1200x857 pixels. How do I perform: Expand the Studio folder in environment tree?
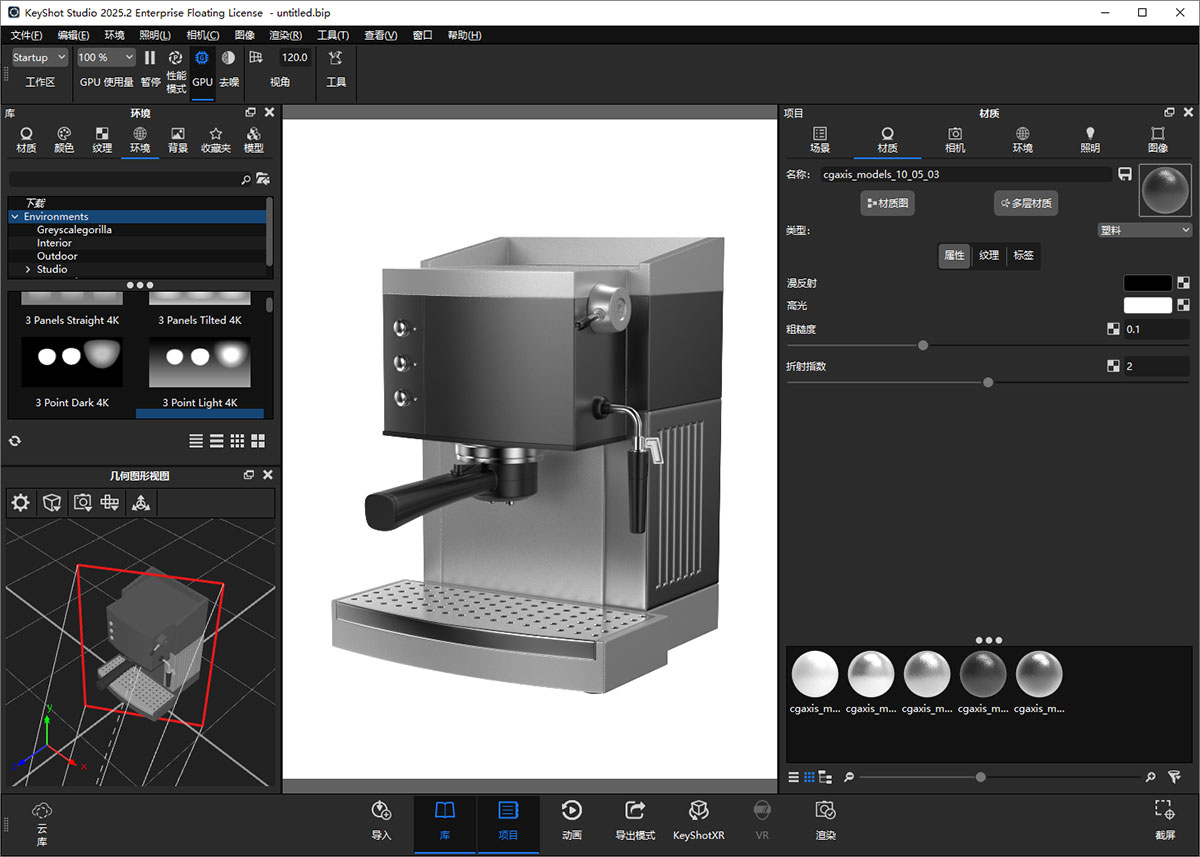tap(28, 269)
